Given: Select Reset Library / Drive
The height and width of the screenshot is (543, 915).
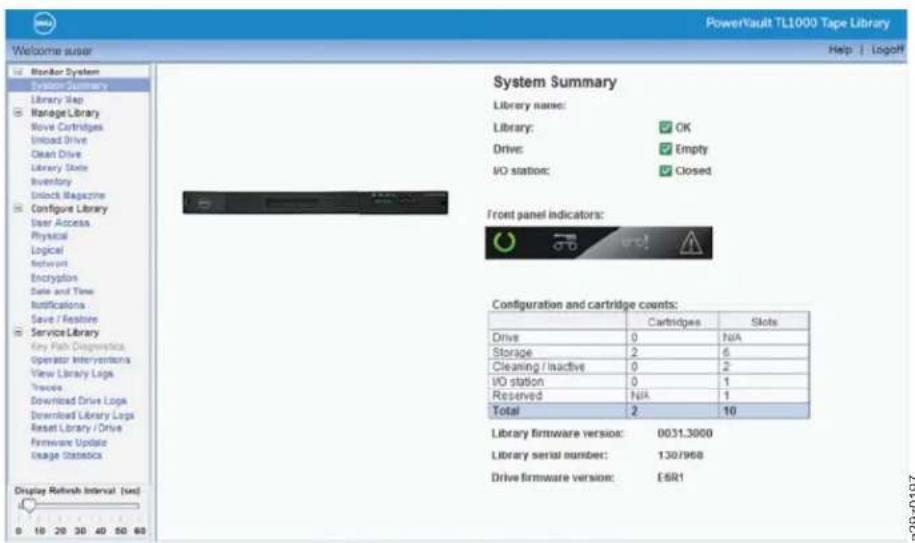Looking at the screenshot, I should (76, 428).
